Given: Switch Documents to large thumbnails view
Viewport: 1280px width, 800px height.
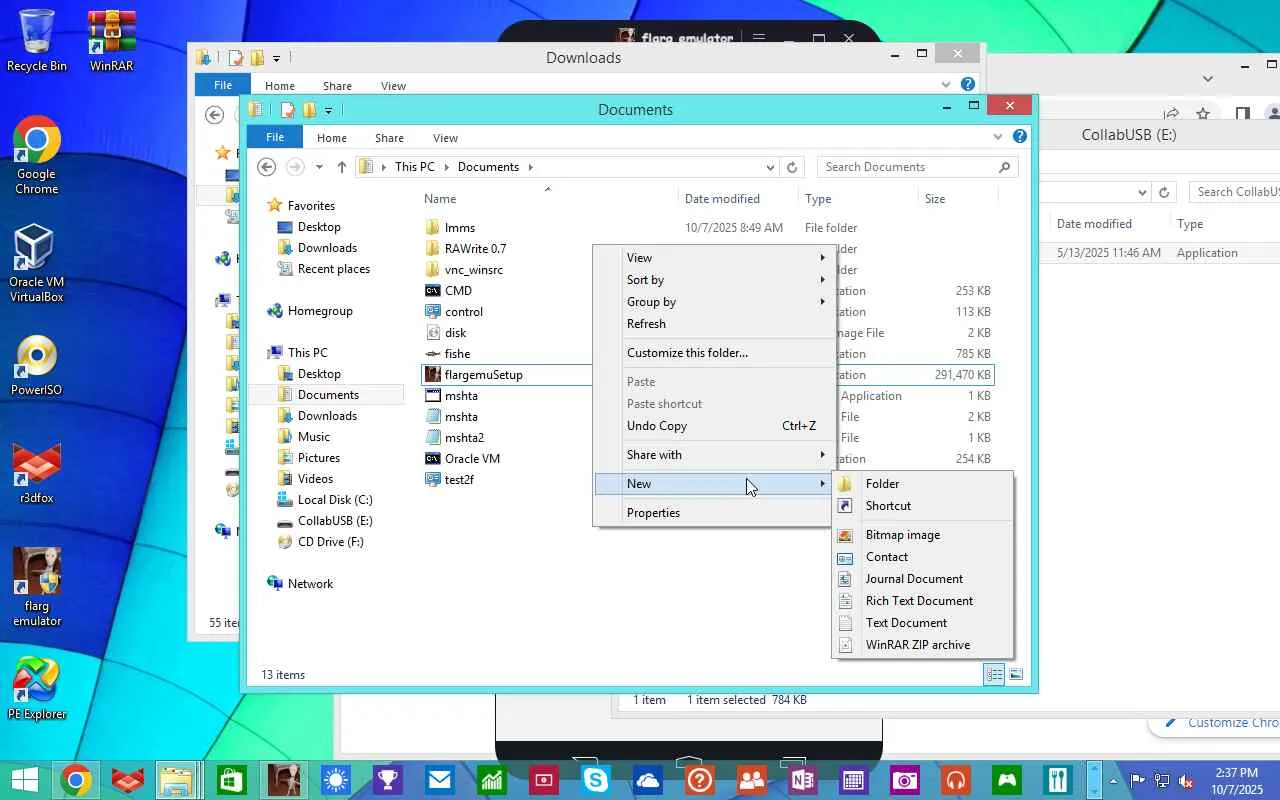Looking at the screenshot, I should (1015, 675).
